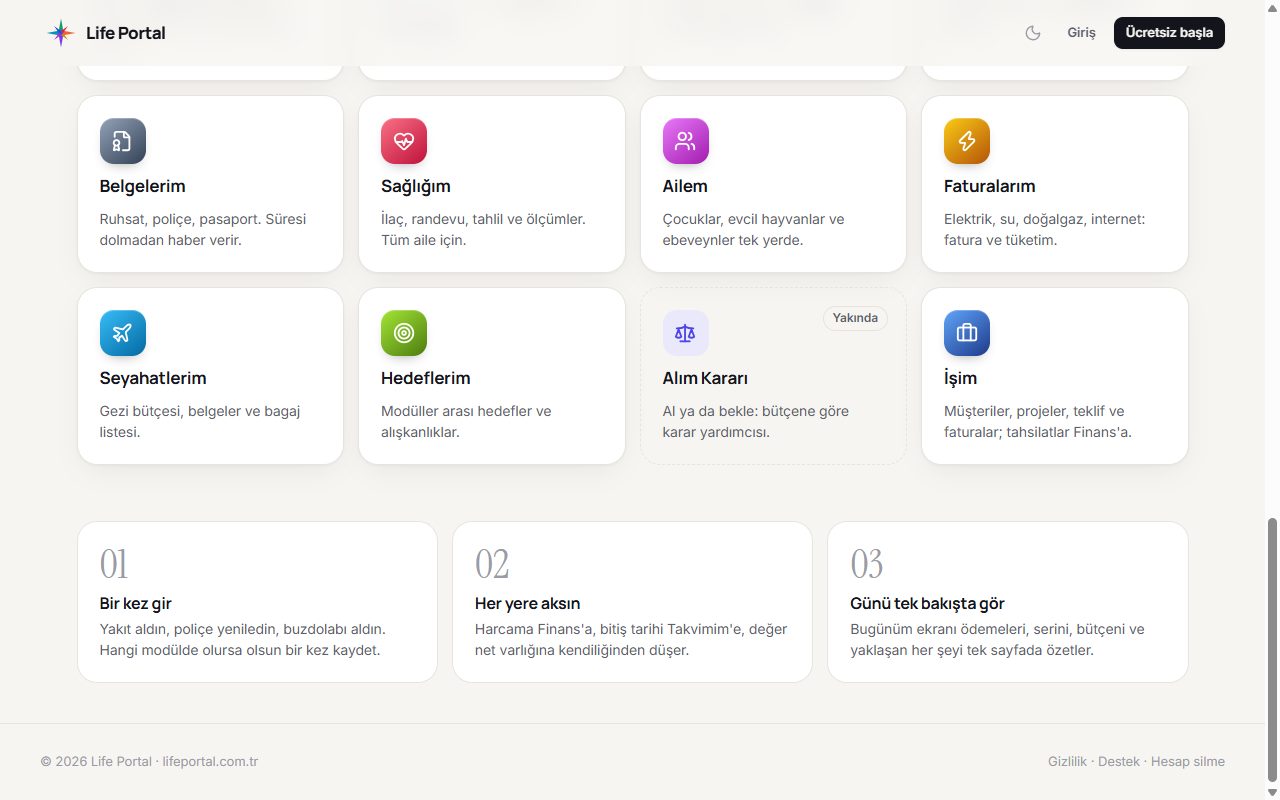Click the Sağlığım card heading
Screen dimensions: 1280x800
(x=416, y=186)
